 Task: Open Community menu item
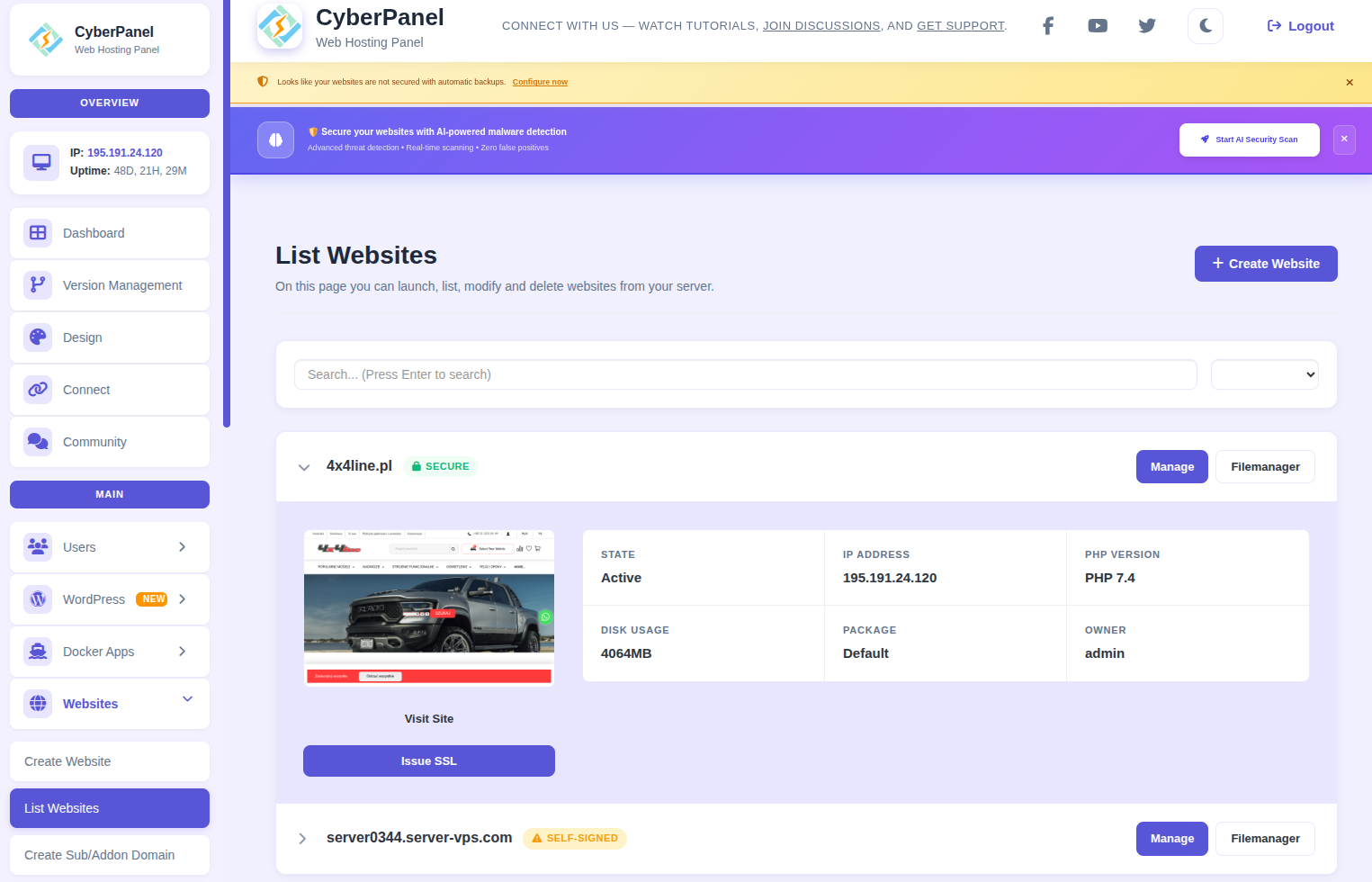click(x=110, y=442)
